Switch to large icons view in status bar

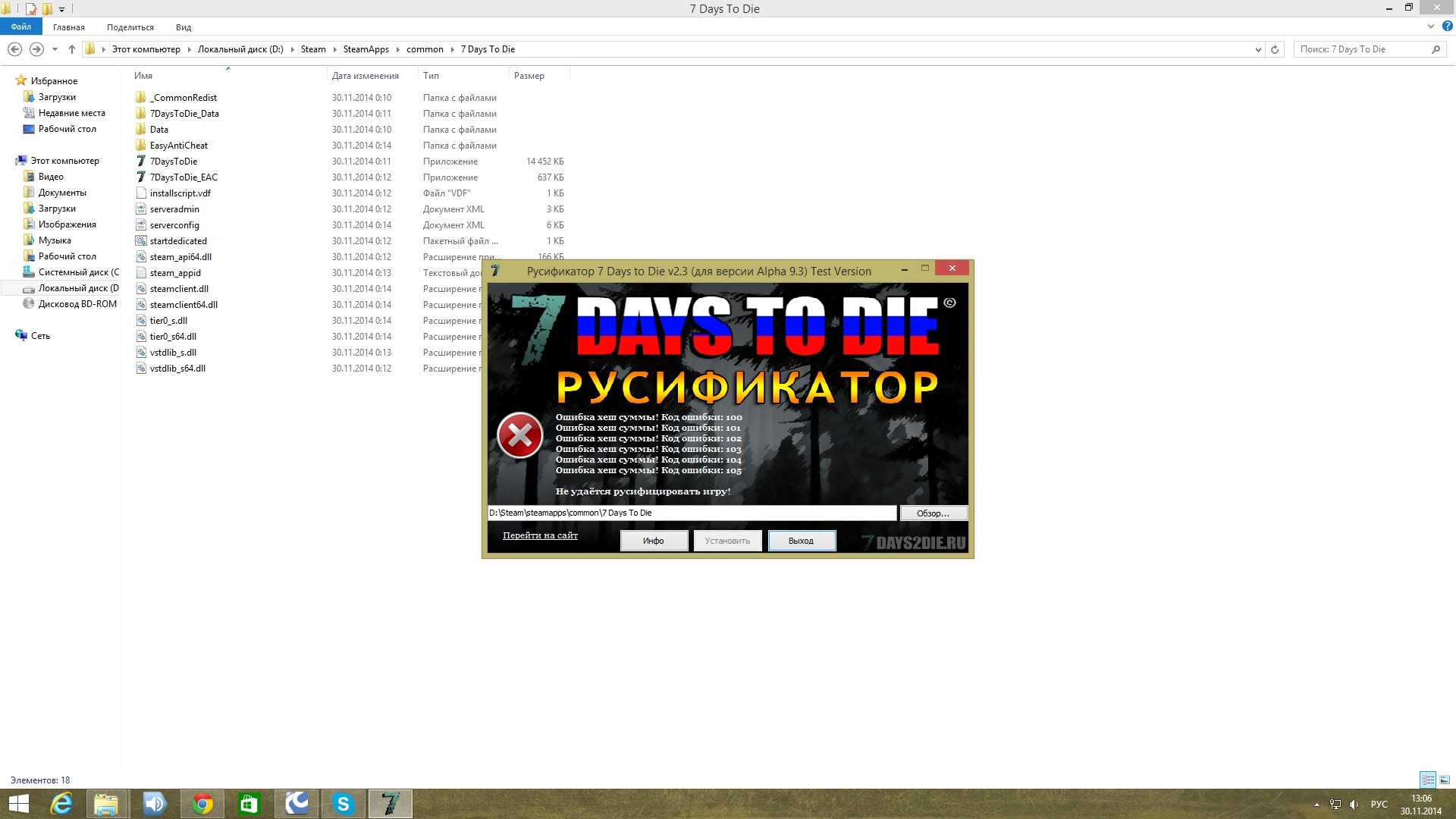click(1445, 780)
